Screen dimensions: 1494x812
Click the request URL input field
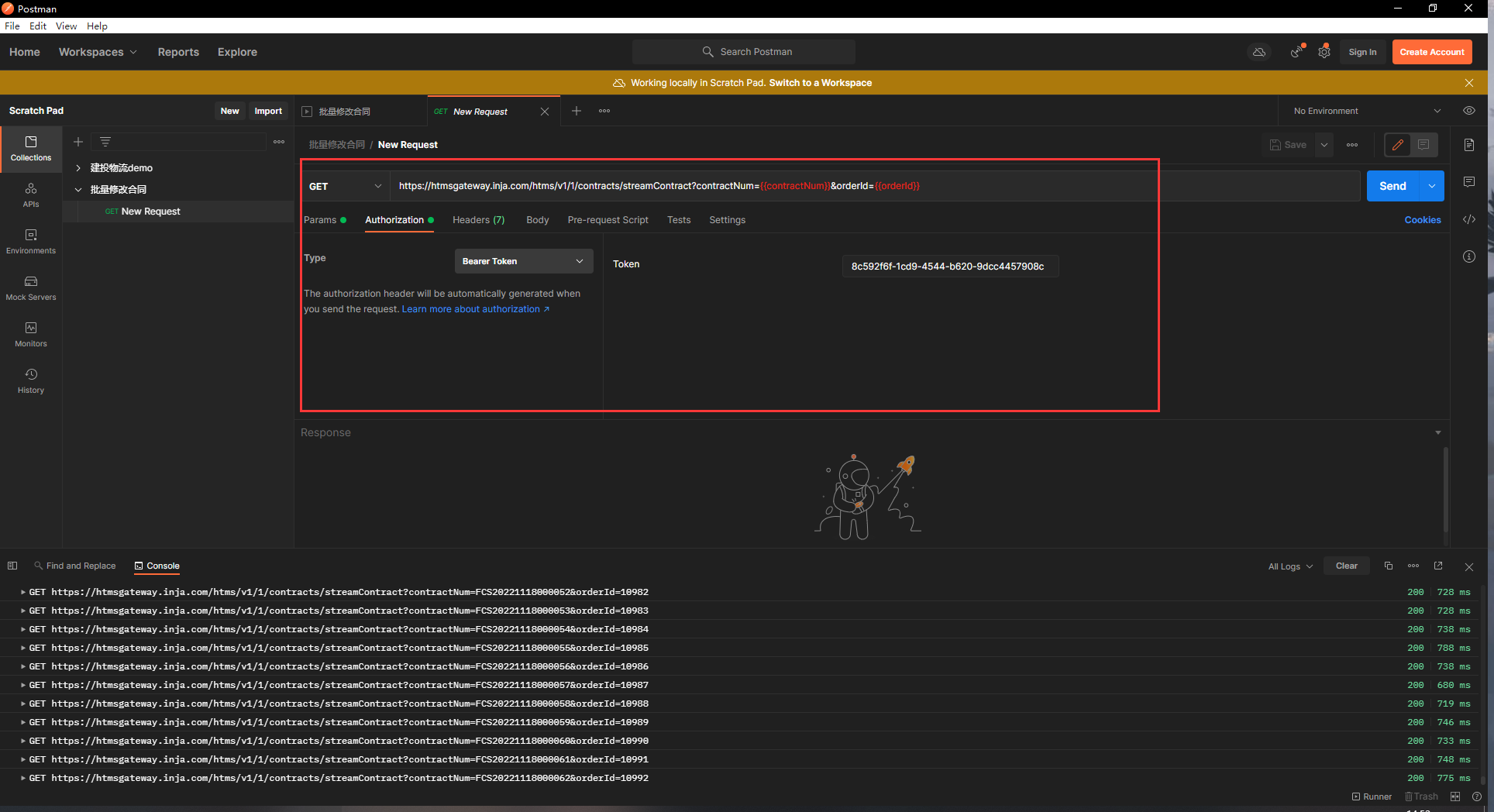[874, 186]
